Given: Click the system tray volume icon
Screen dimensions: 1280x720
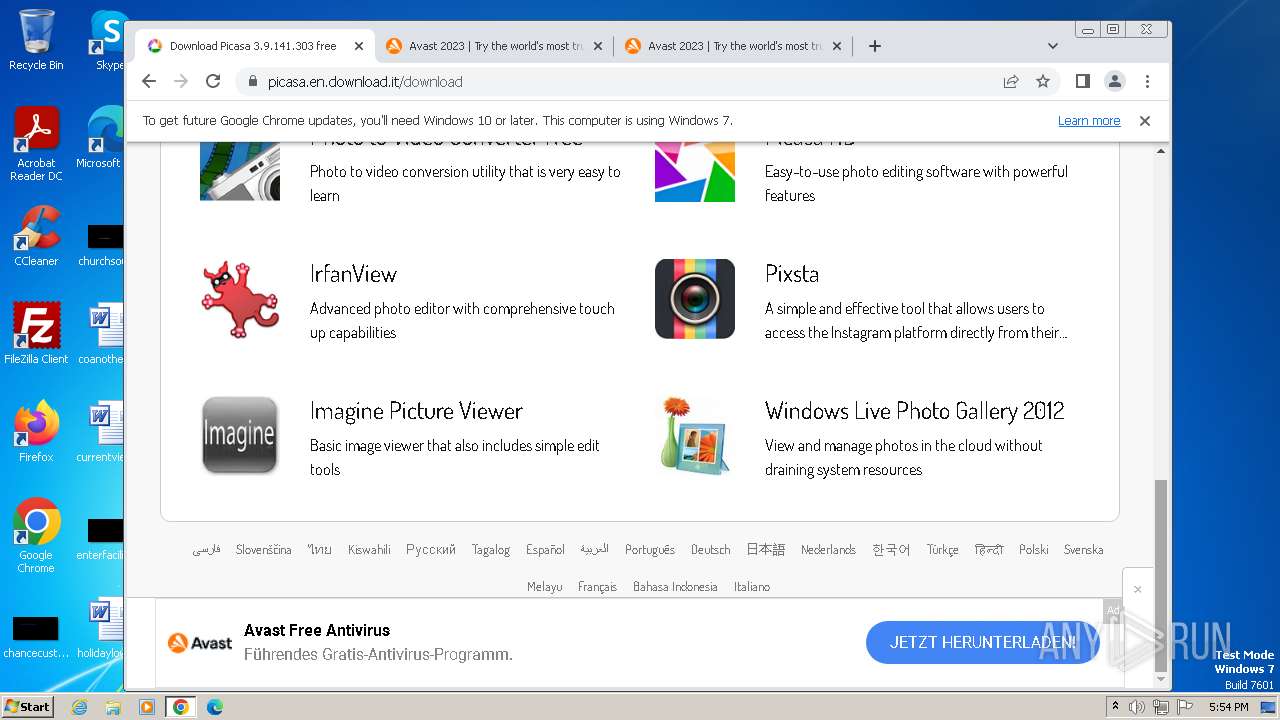Looking at the screenshot, I should [1137, 707].
